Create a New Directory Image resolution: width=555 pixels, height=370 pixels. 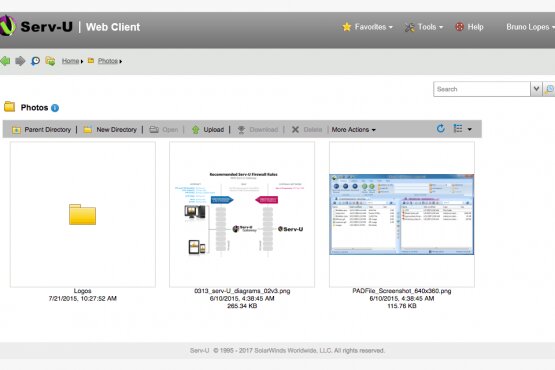pos(110,130)
